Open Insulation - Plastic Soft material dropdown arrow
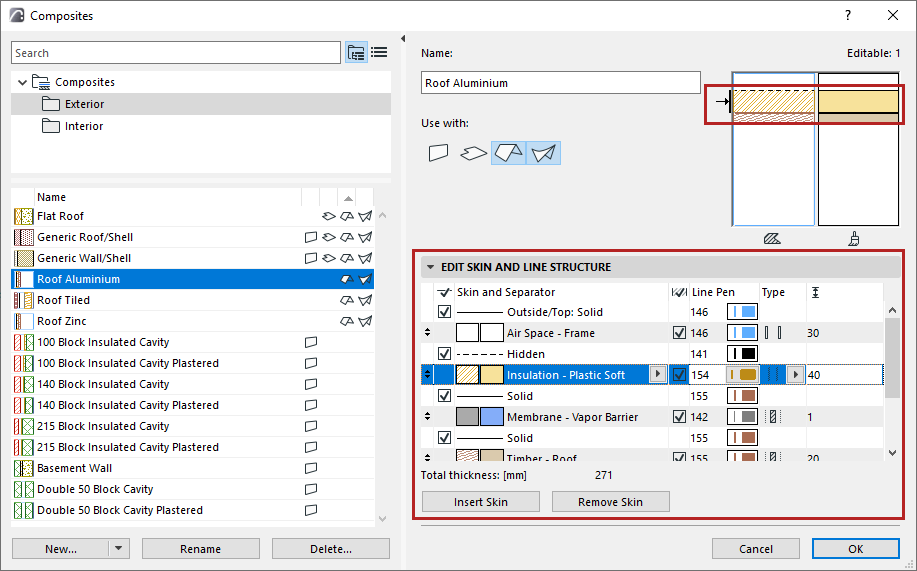Viewport: 917px width, 571px height. (x=658, y=374)
